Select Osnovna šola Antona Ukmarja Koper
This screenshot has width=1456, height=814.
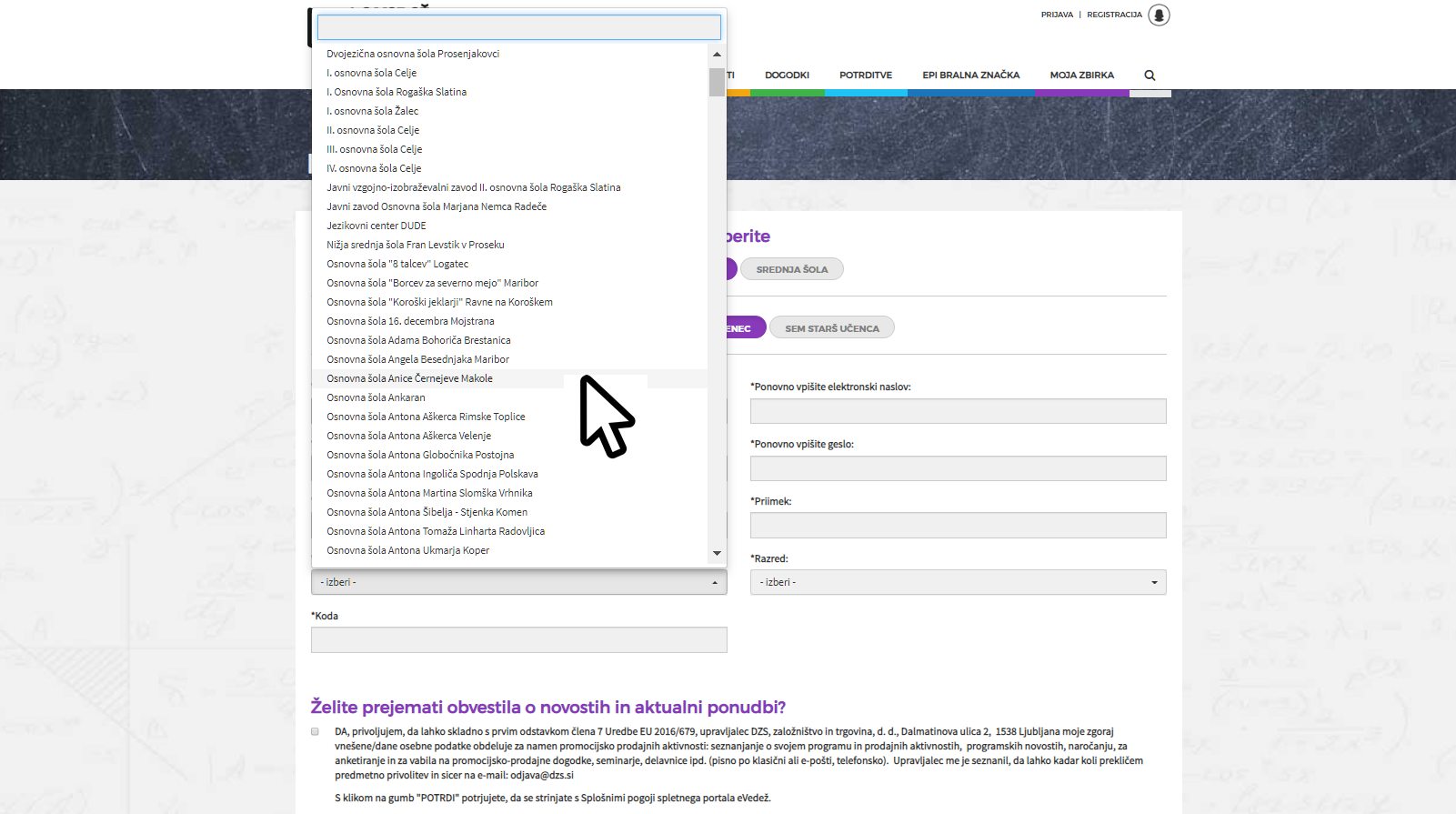[509, 550]
